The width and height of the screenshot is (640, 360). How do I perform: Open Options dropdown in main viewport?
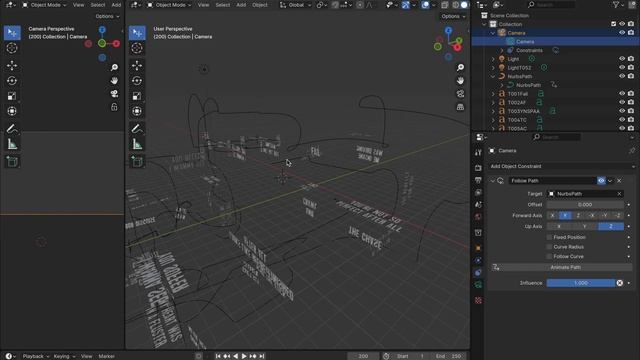(x=453, y=16)
